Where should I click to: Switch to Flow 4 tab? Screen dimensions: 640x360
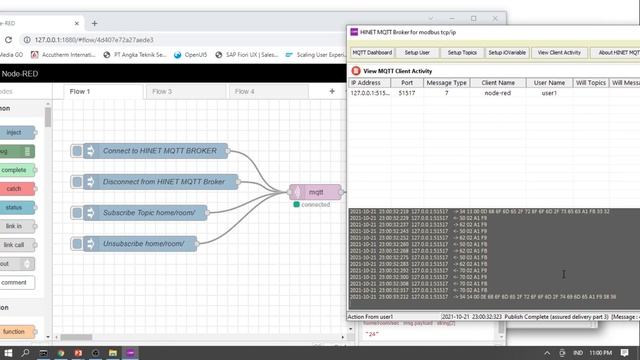tap(269, 92)
